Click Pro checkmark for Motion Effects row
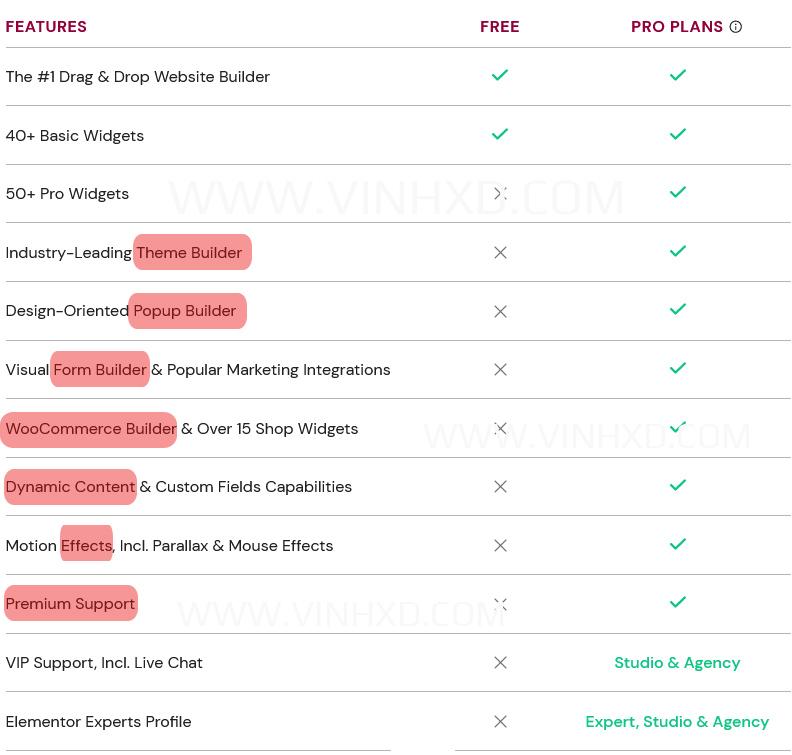792x755 pixels. (x=678, y=544)
